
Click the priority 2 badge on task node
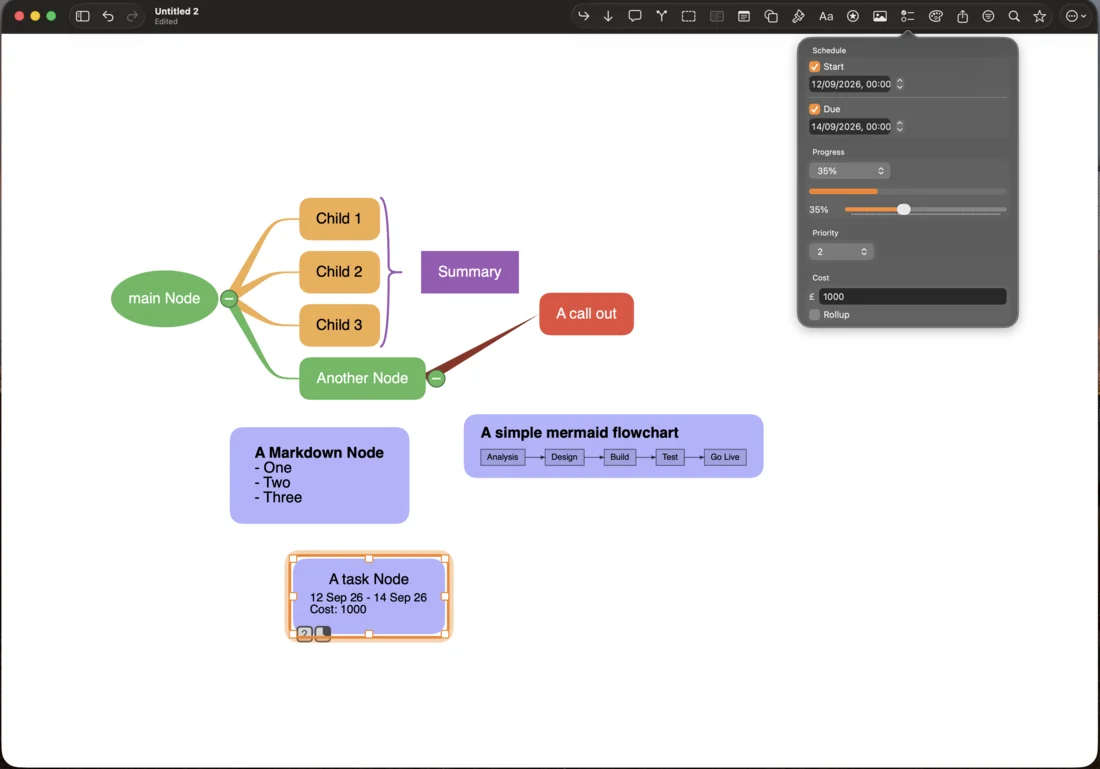click(x=304, y=634)
